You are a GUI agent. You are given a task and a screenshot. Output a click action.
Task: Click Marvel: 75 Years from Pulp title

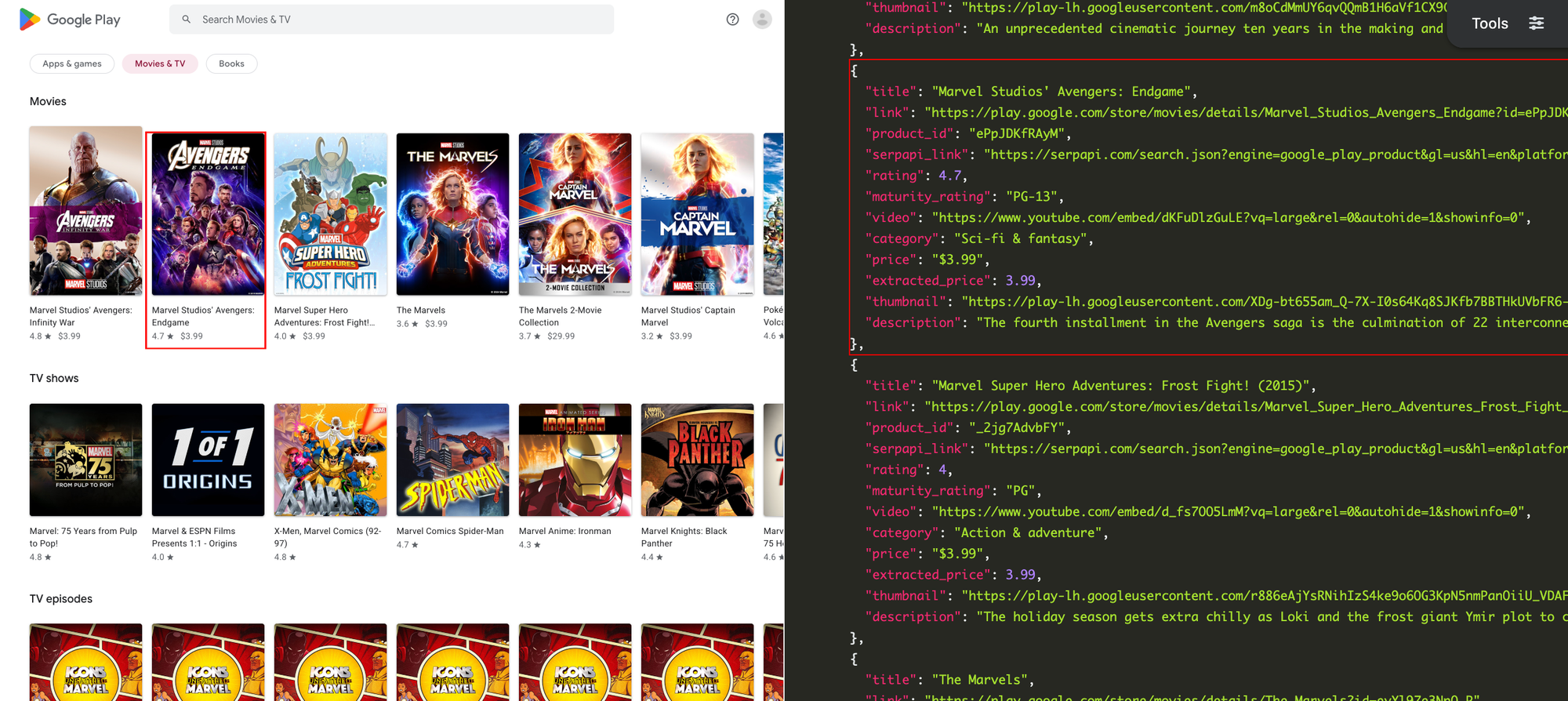click(x=83, y=537)
